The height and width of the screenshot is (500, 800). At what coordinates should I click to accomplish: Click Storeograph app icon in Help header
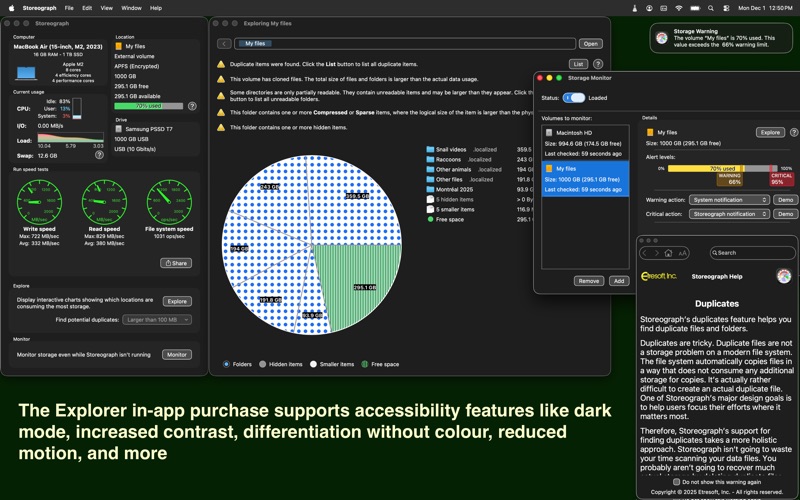pos(784,276)
